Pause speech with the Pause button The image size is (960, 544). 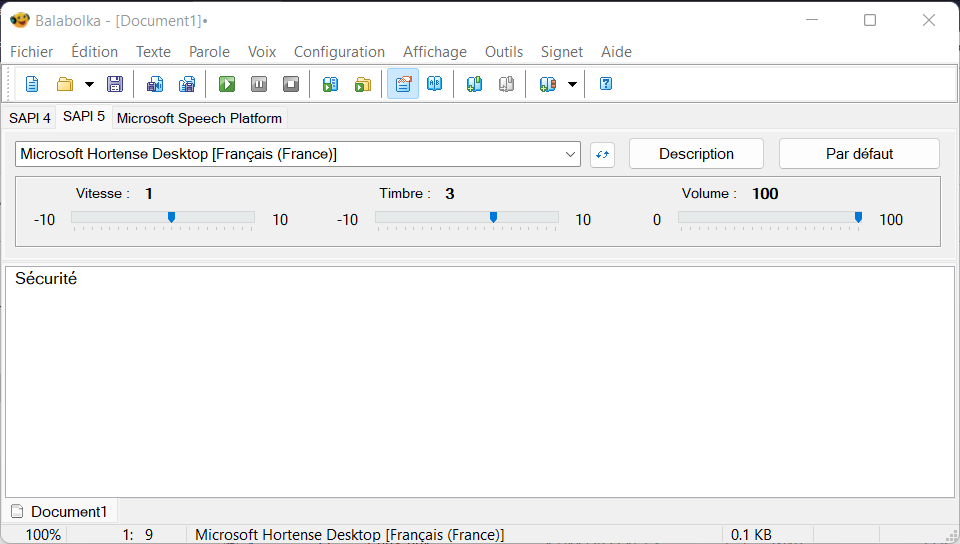[x=259, y=84]
